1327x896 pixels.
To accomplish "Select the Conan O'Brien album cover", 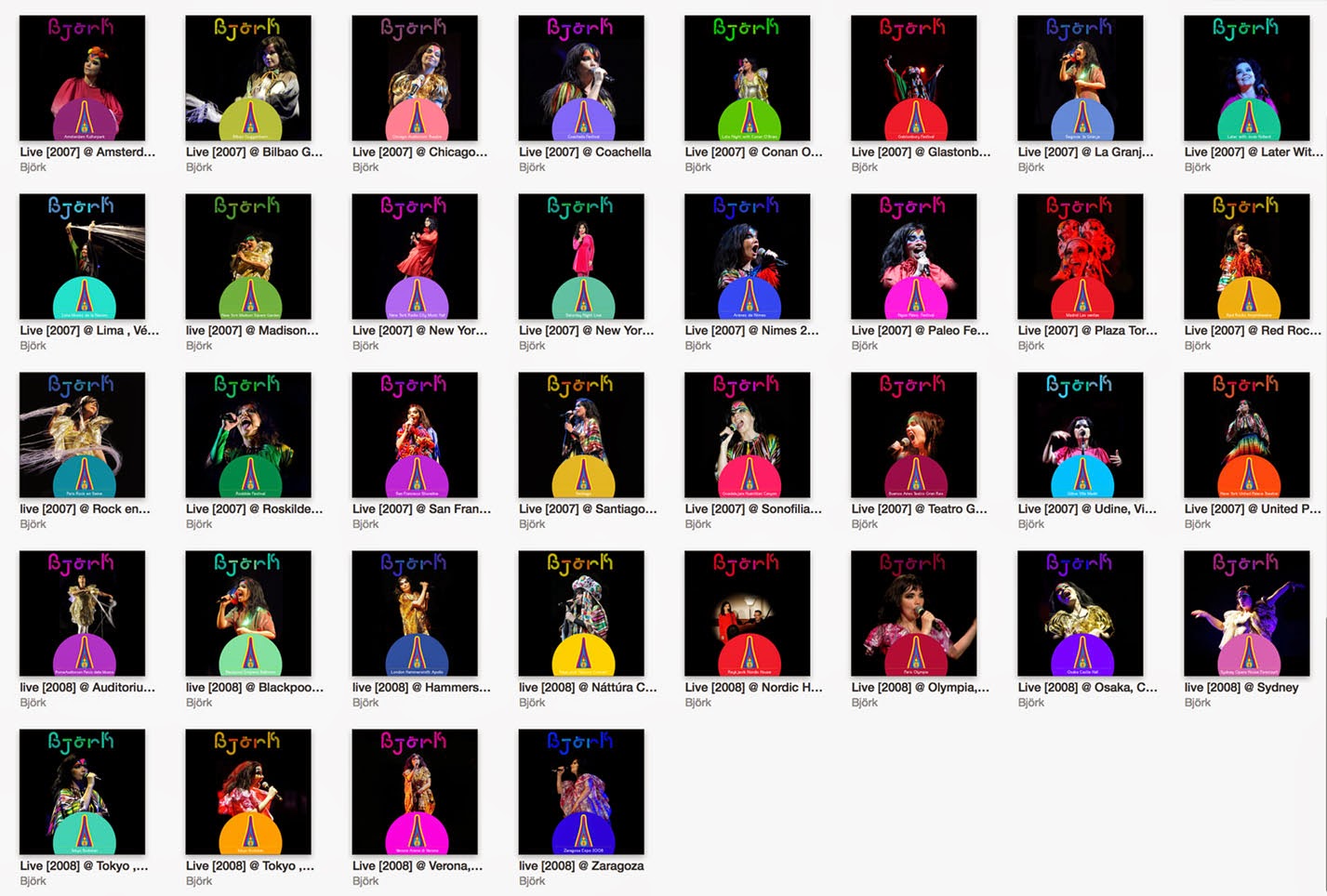I will [748, 78].
